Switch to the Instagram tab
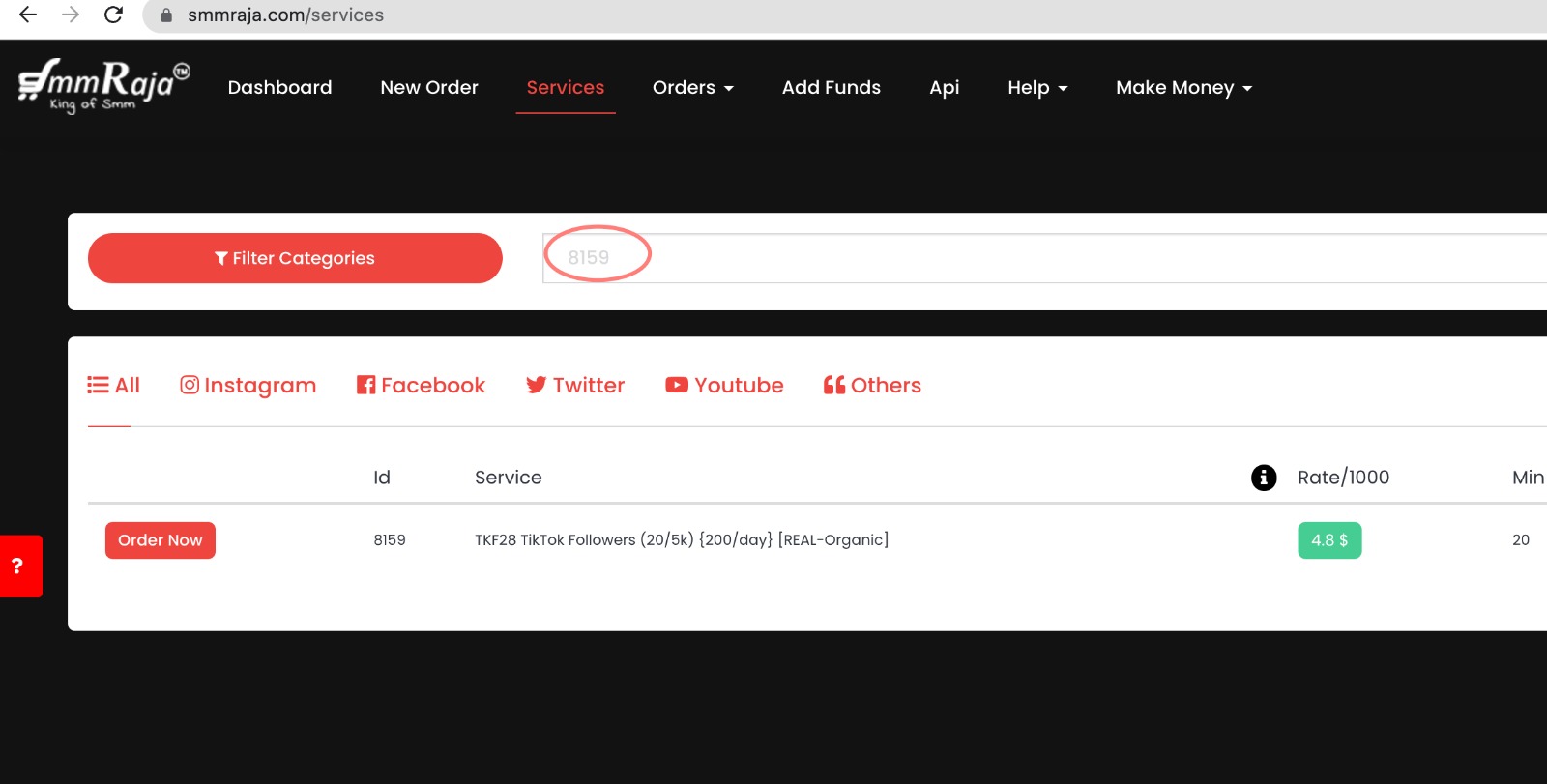Screen dimensions: 1547x784 (x=248, y=385)
